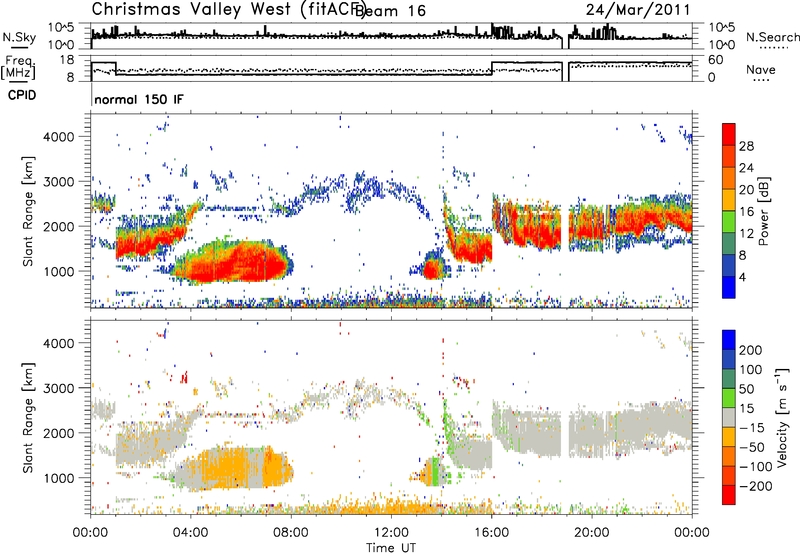
Task: Click the '12' label on Power colorbar
Action: (746, 234)
